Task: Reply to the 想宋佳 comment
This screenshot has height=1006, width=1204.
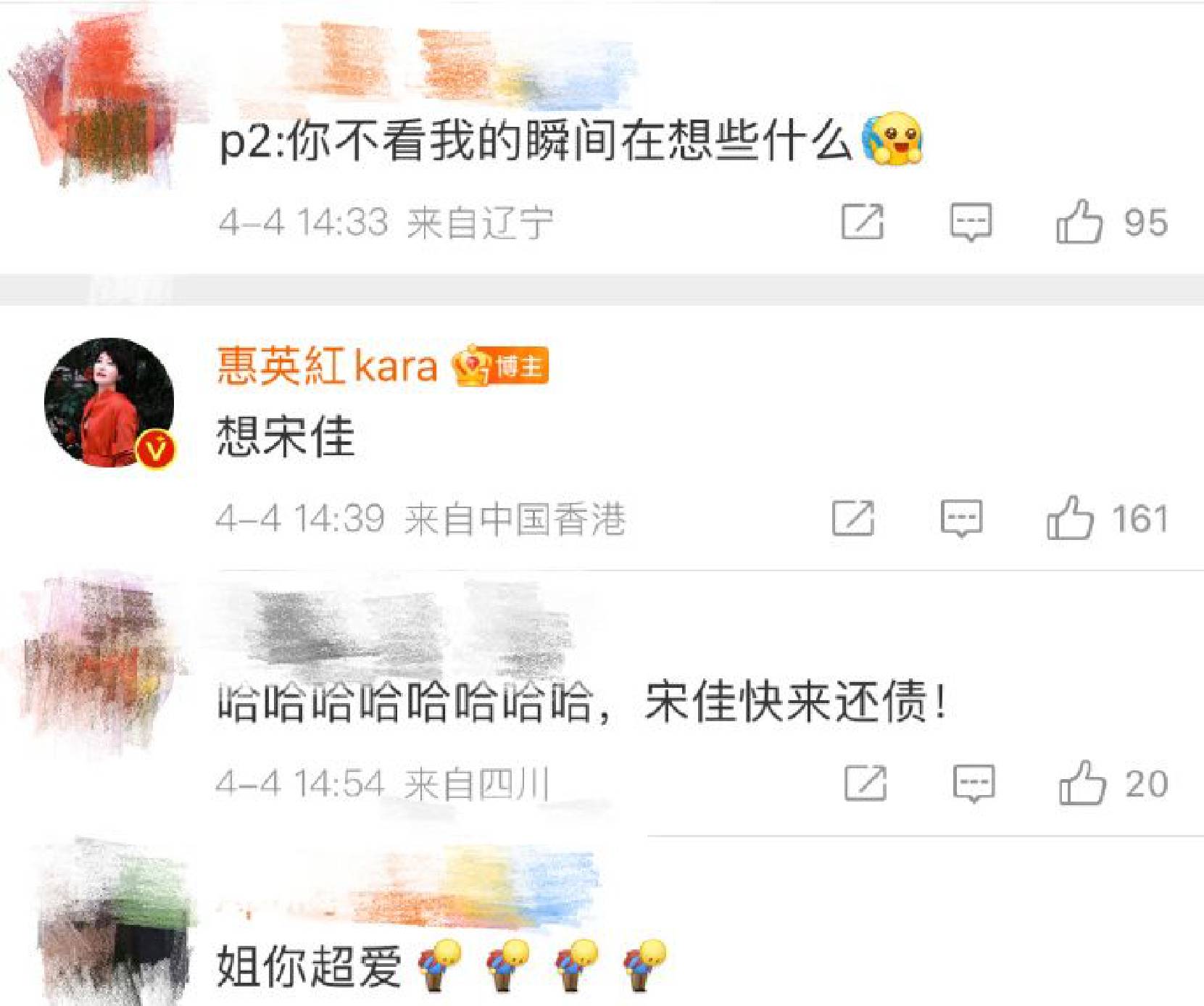Action: tap(961, 518)
